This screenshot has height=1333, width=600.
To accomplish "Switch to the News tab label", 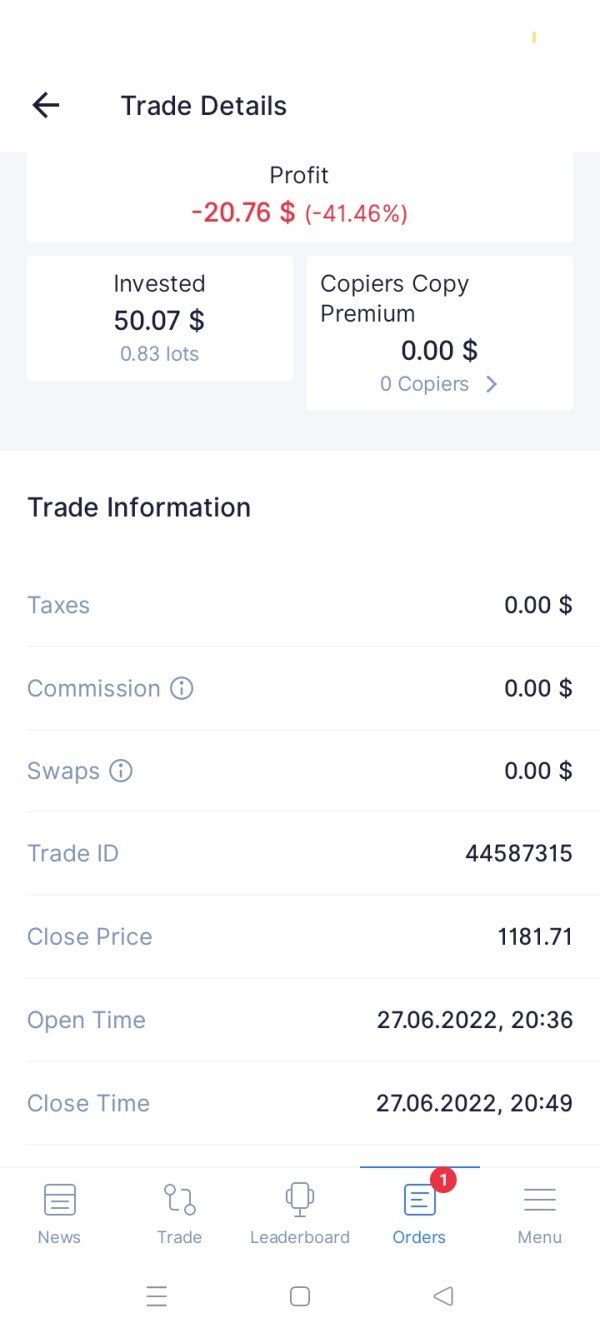I will pos(59,1237).
